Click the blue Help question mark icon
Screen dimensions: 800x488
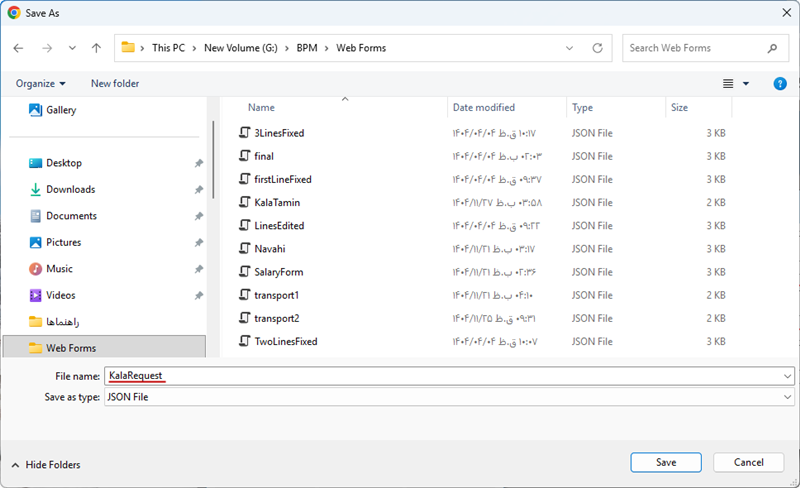[x=780, y=84]
